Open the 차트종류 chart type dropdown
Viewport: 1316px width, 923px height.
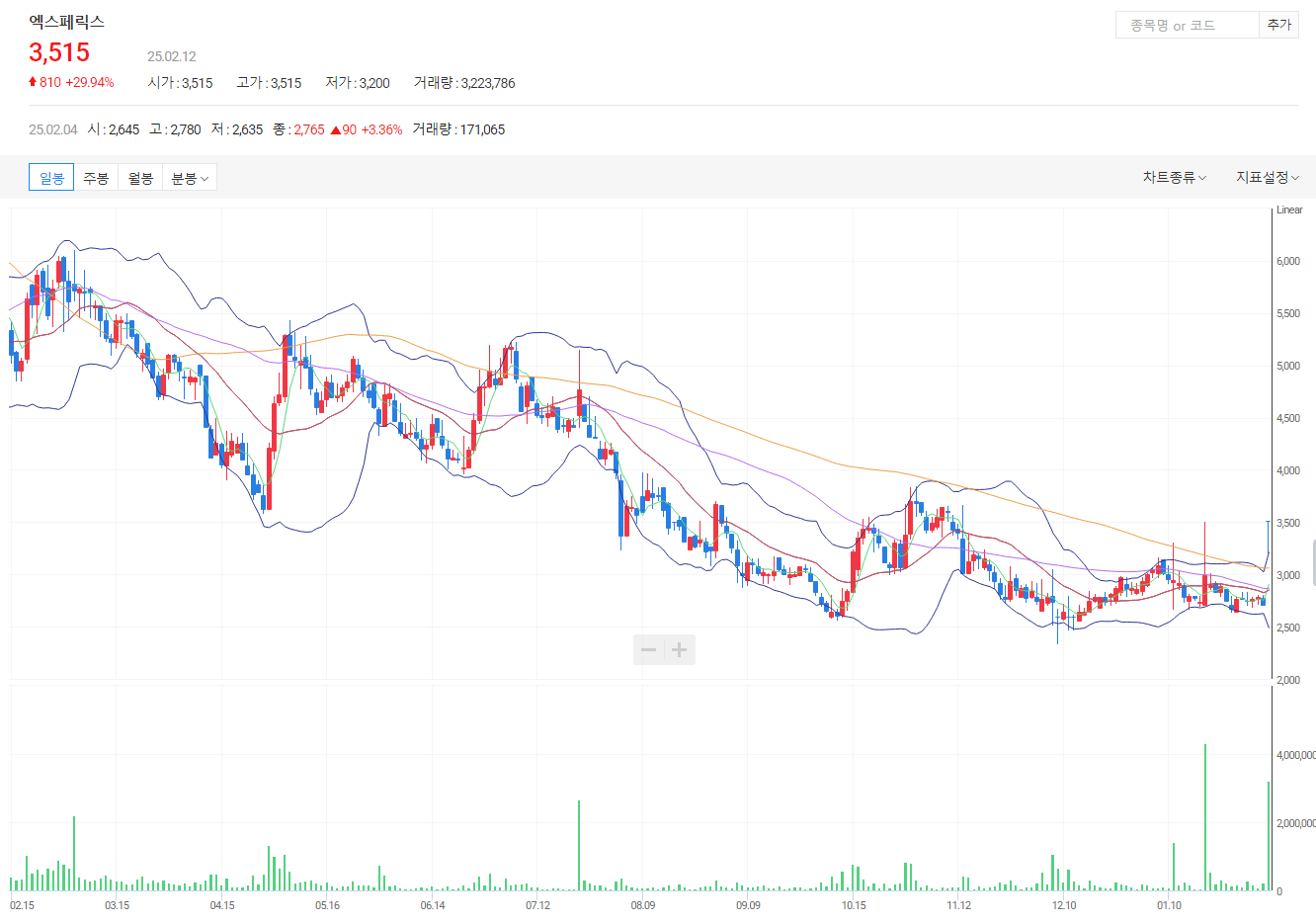(x=1175, y=177)
